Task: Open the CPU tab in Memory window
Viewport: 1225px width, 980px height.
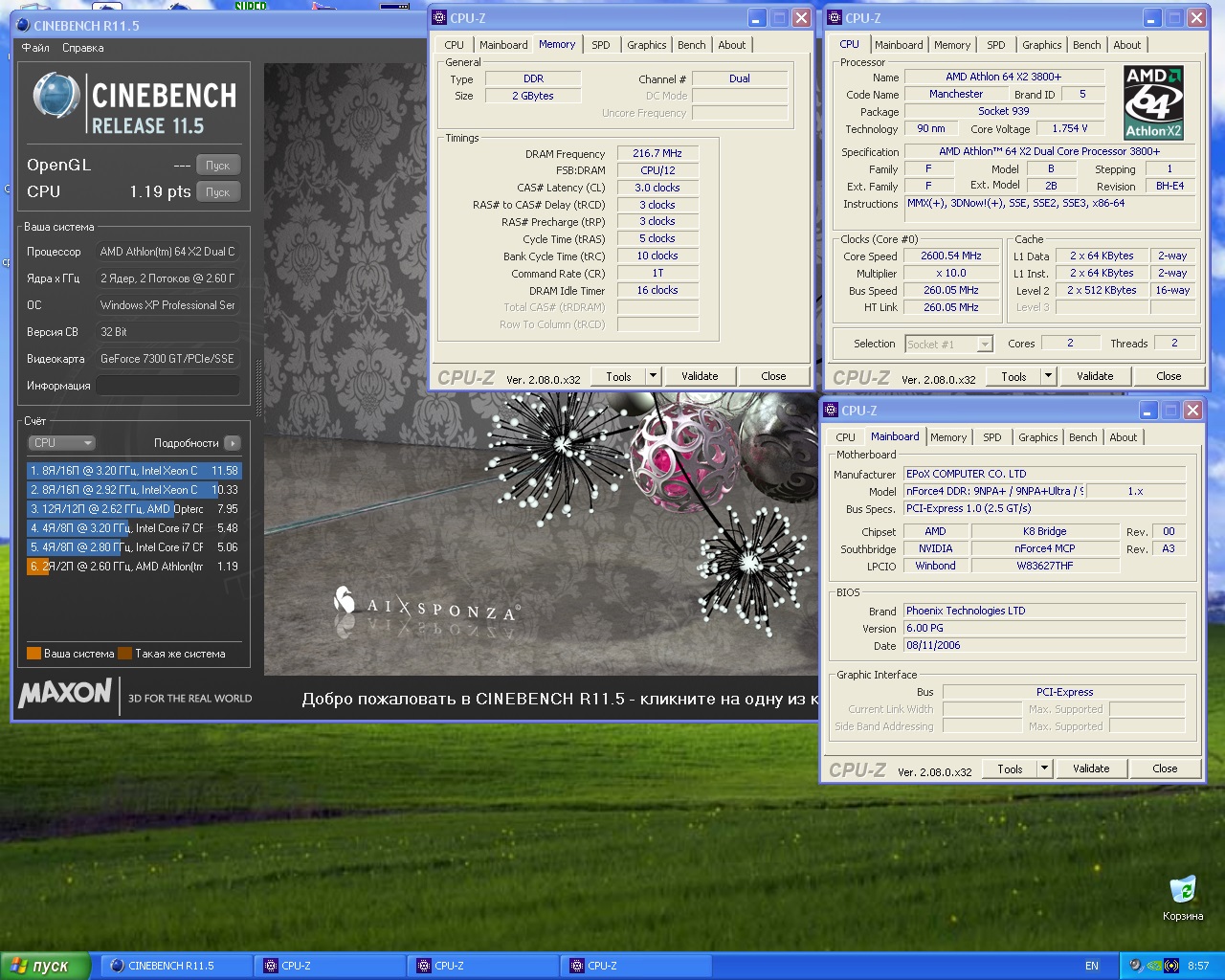Action: (455, 45)
